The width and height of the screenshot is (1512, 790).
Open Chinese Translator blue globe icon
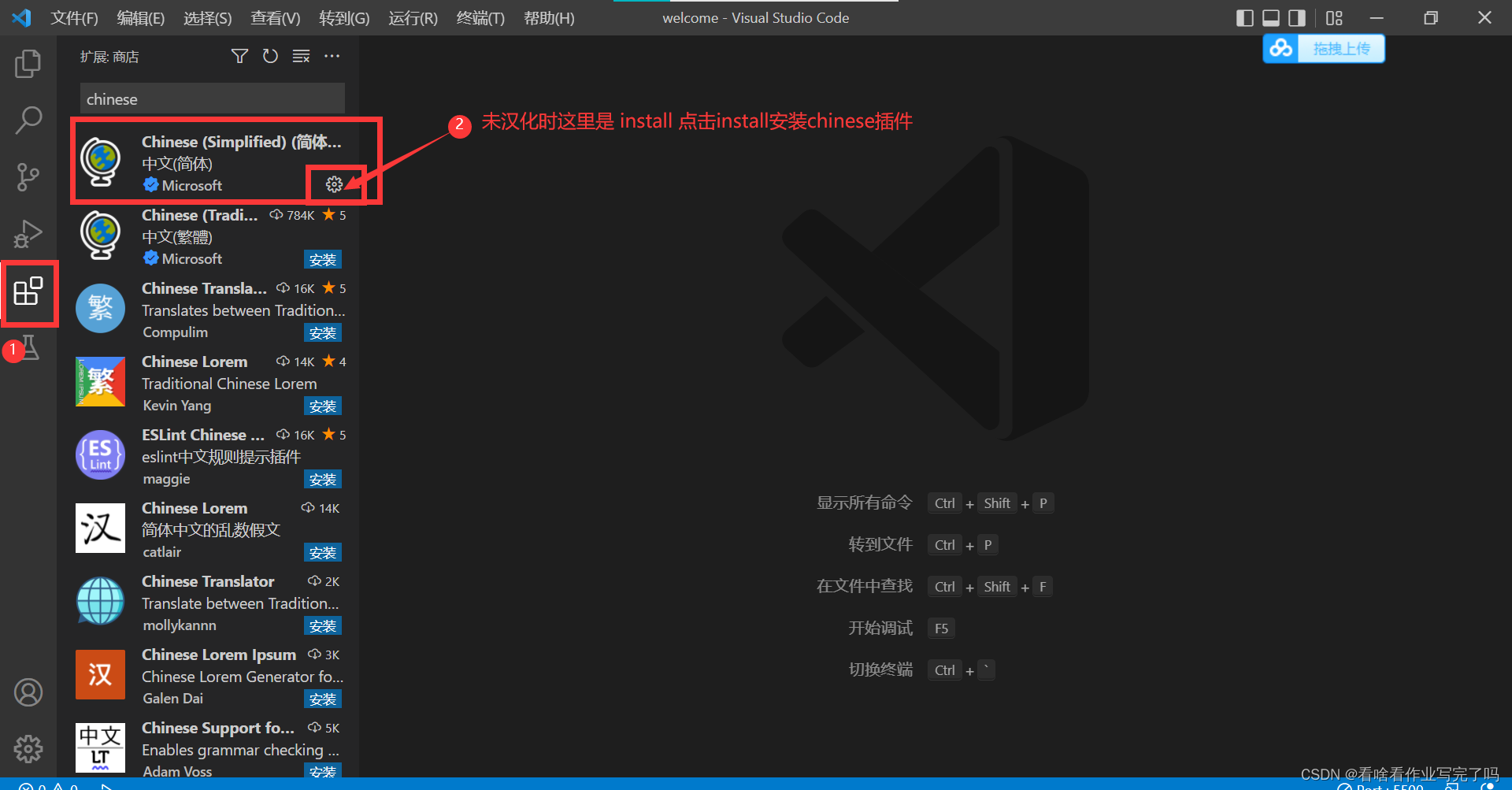pos(100,601)
